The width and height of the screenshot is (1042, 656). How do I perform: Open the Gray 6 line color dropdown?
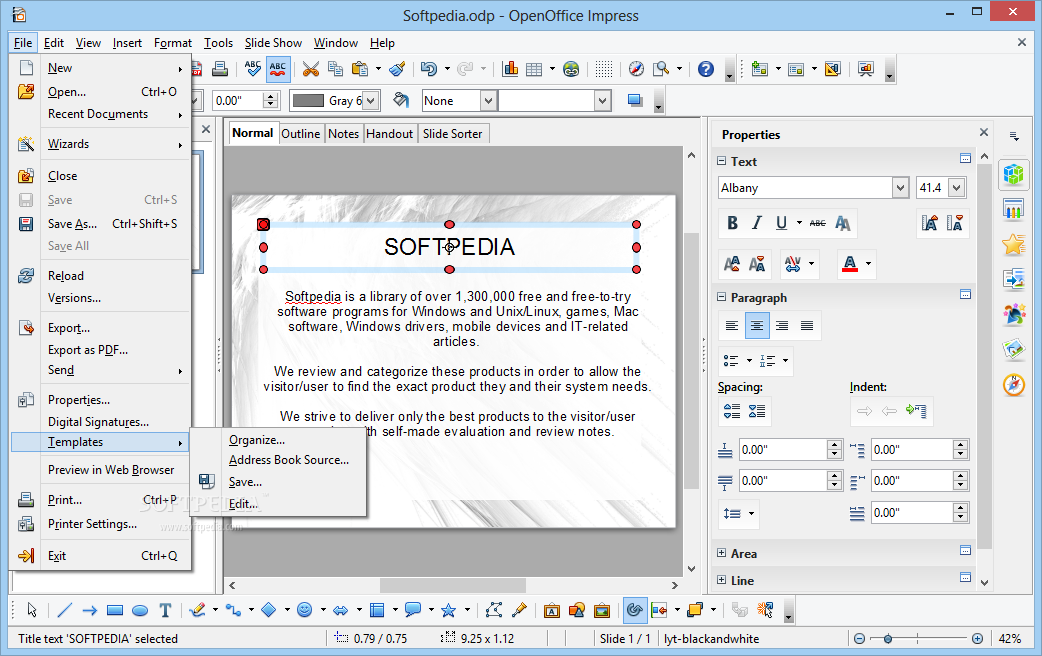click(371, 100)
